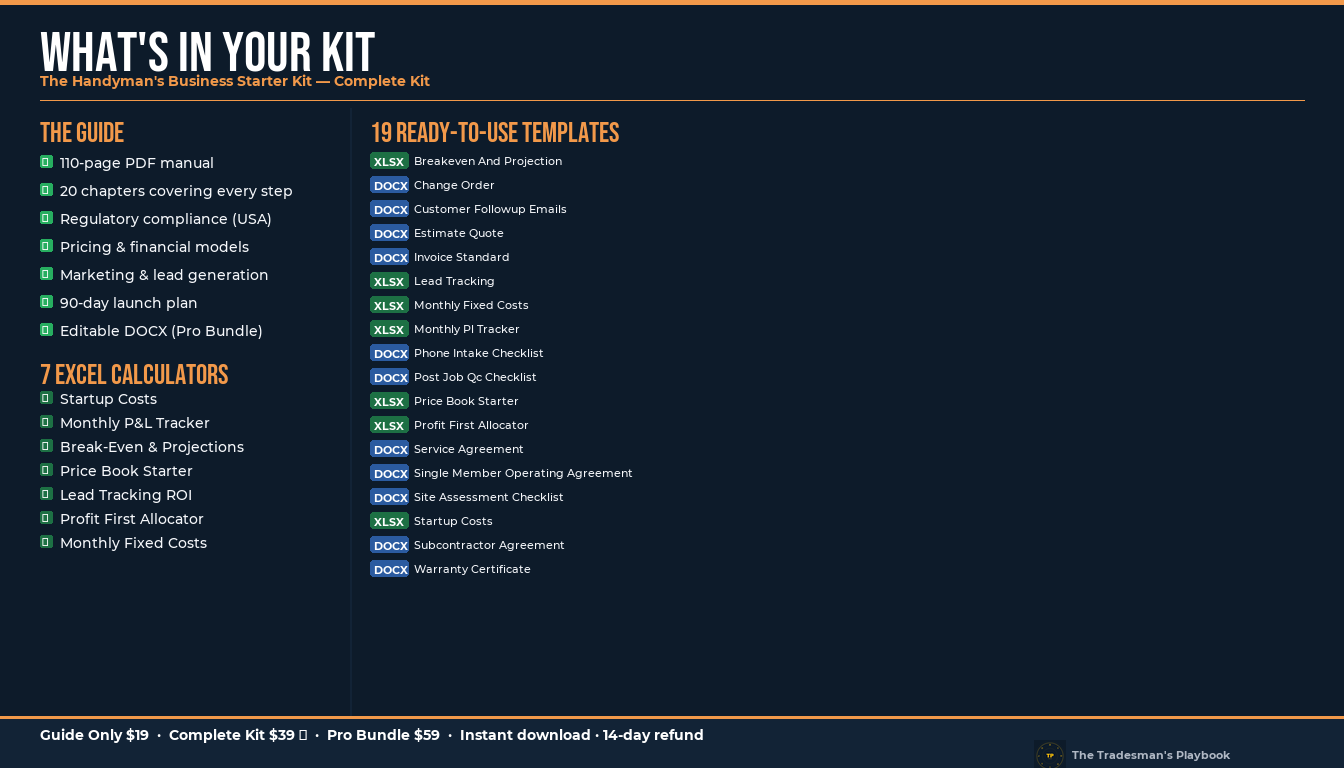The width and height of the screenshot is (1344, 768).
Task: Click the Tradesman's Playbook logo icon
Action: point(1050,755)
